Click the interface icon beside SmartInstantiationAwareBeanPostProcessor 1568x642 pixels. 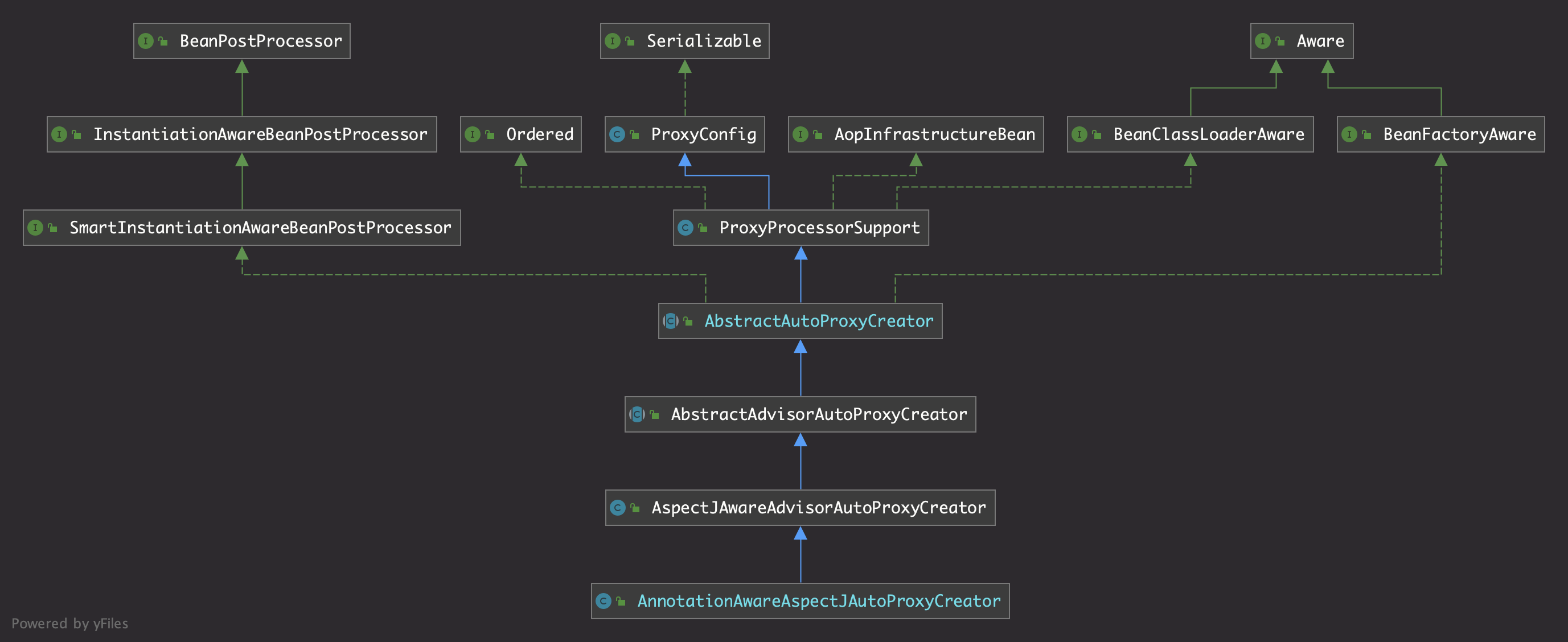[35, 228]
